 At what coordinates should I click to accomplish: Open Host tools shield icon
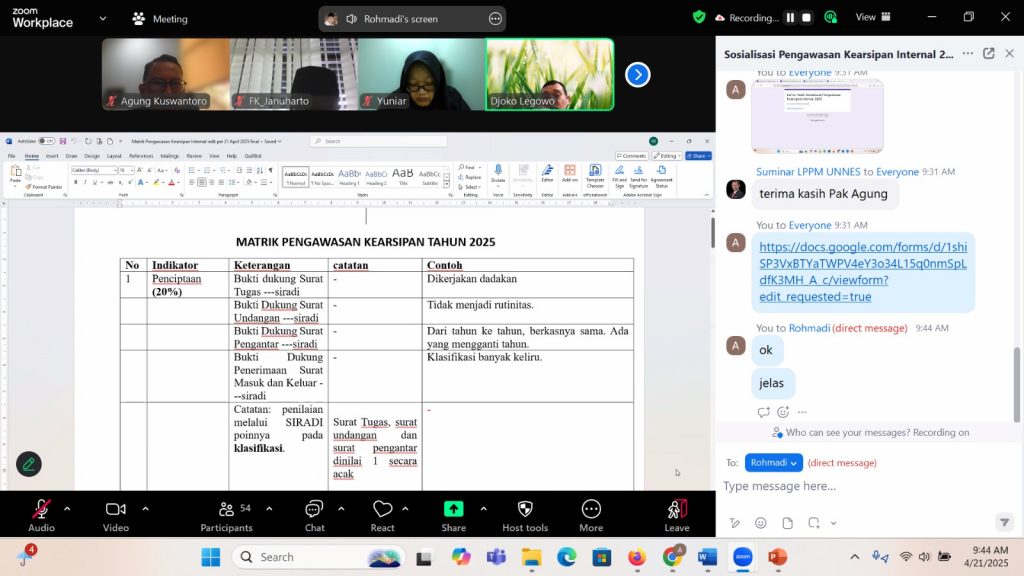coord(524,509)
